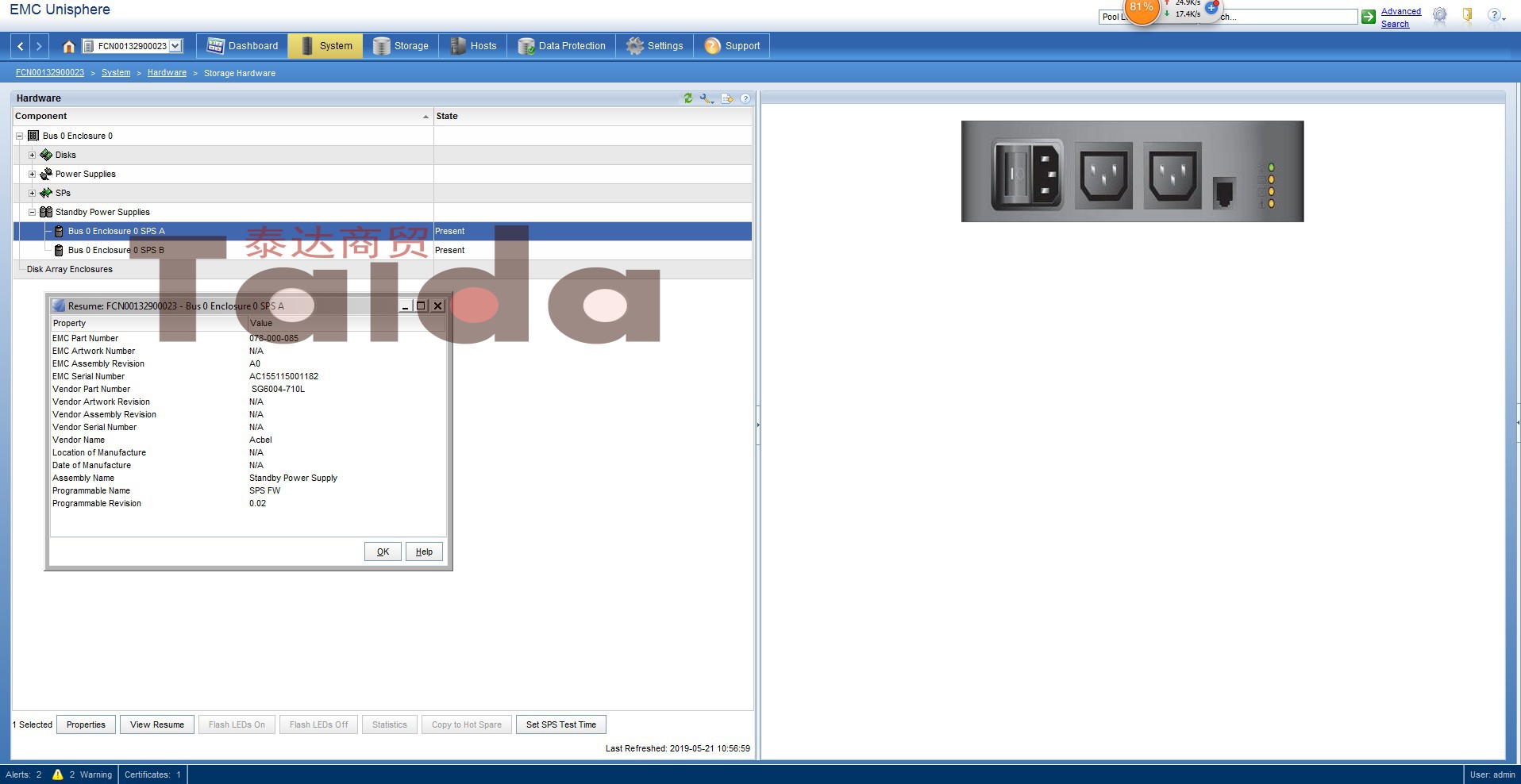Open the Advanced Search link
1521x784 pixels.
click(1401, 17)
